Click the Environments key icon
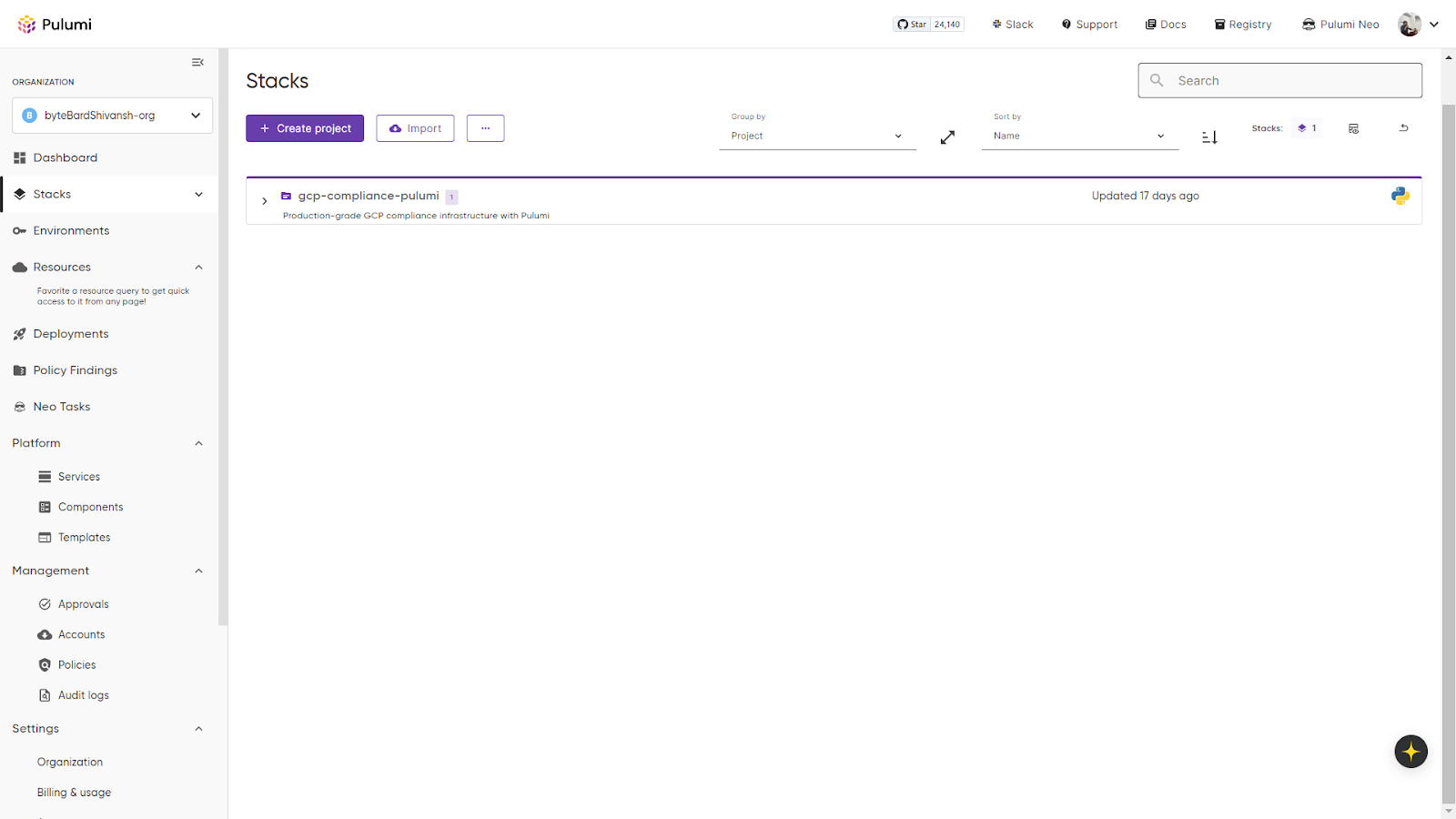 (x=20, y=230)
